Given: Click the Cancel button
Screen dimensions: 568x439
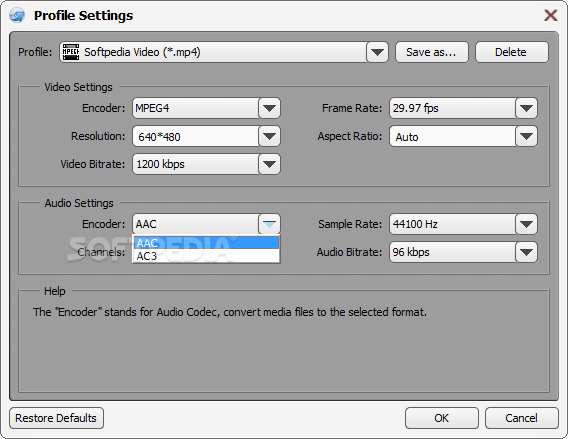Looking at the screenshot, I should pyautogui.click(x=521, y=418).
